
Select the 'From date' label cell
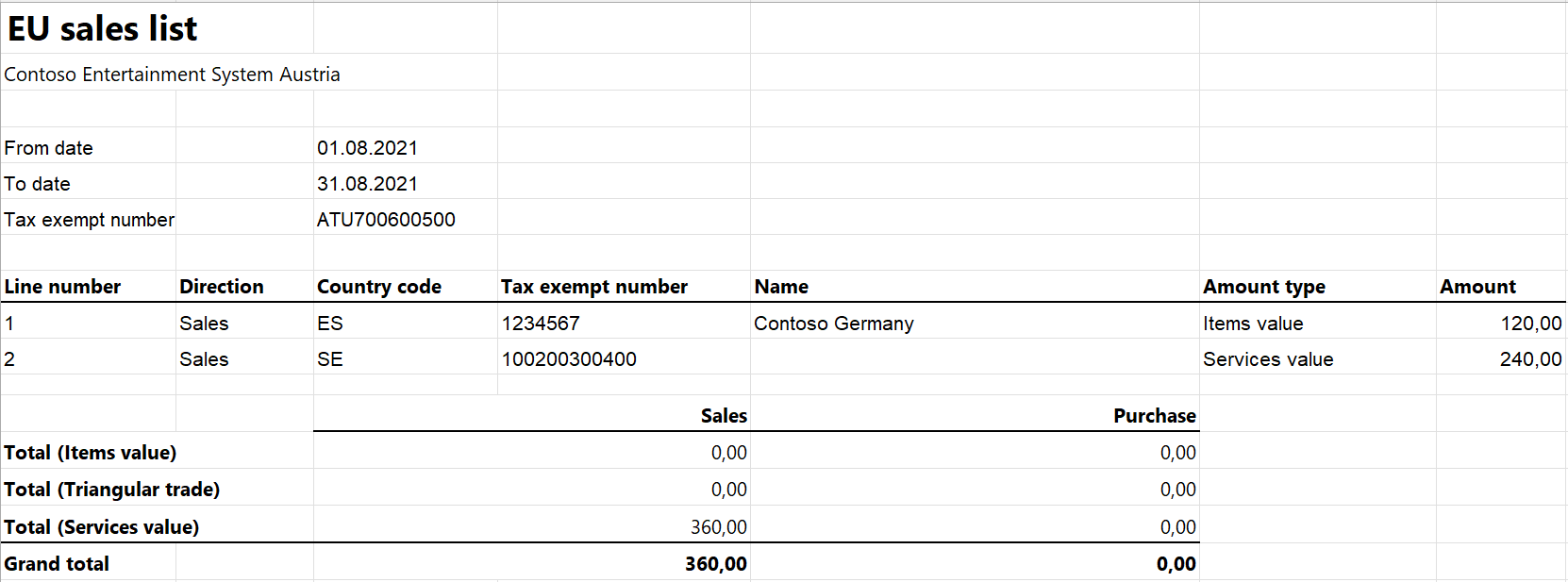[x=48, y=148]
